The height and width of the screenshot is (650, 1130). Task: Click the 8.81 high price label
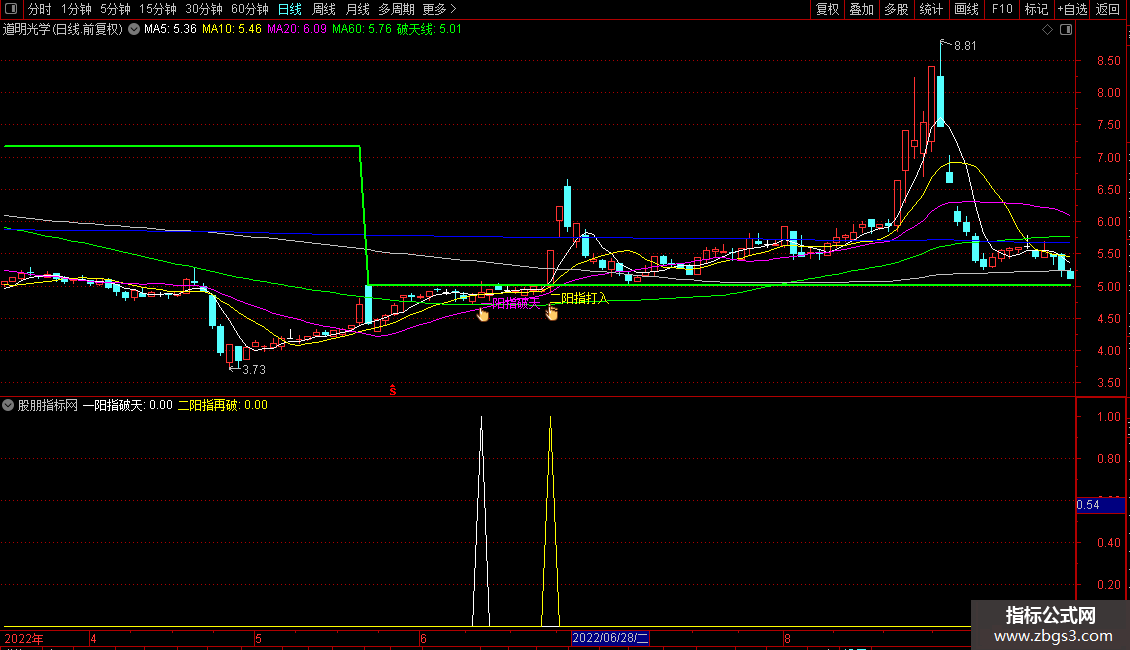[965, 45]
